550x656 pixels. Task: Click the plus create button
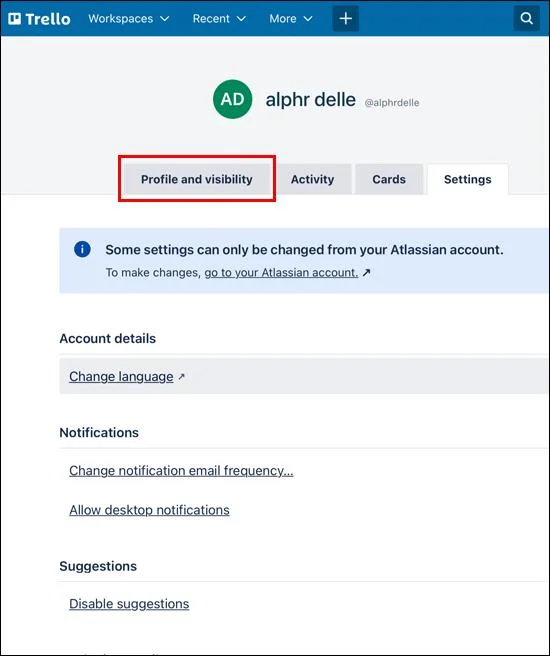point(345,18)
